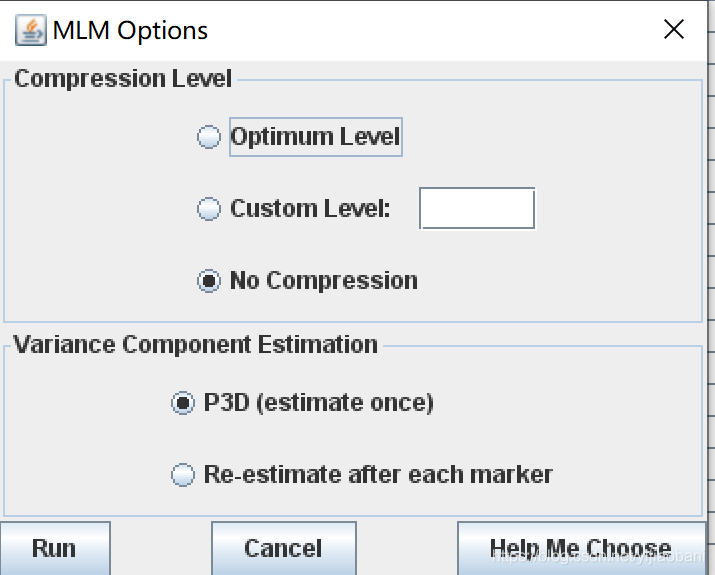The image size is (715, 575).
Task: Select the P3D radio circle
Action: [x=183, y=403]
